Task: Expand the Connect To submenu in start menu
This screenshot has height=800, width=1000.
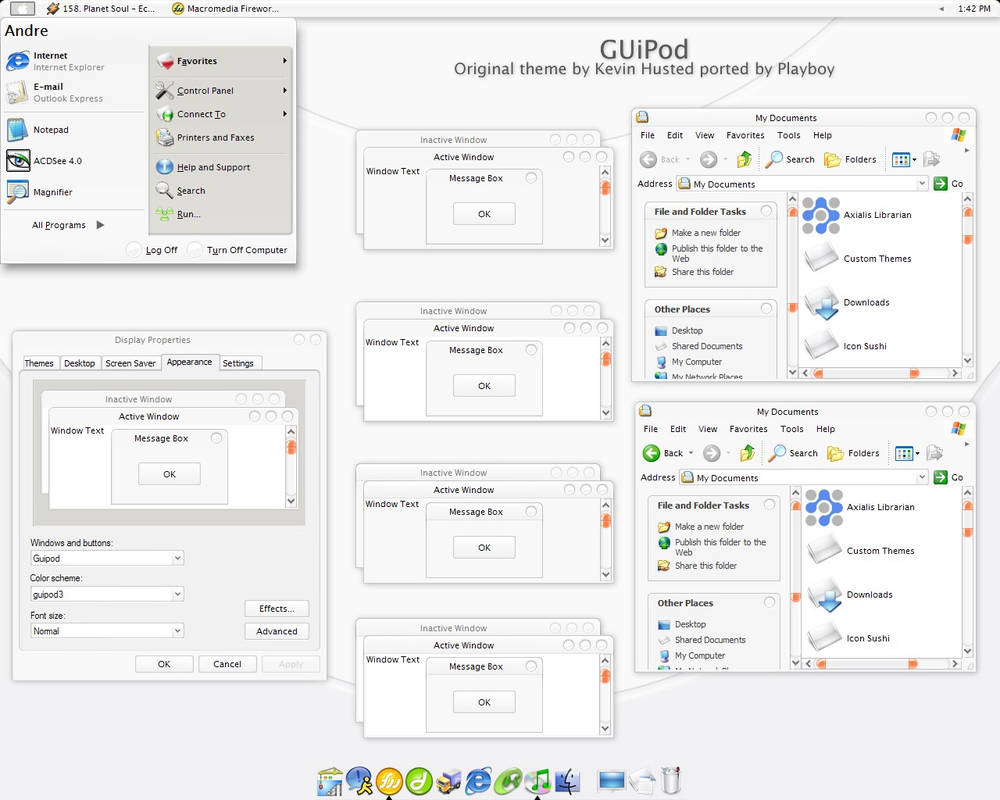Action: coord(221,114)
